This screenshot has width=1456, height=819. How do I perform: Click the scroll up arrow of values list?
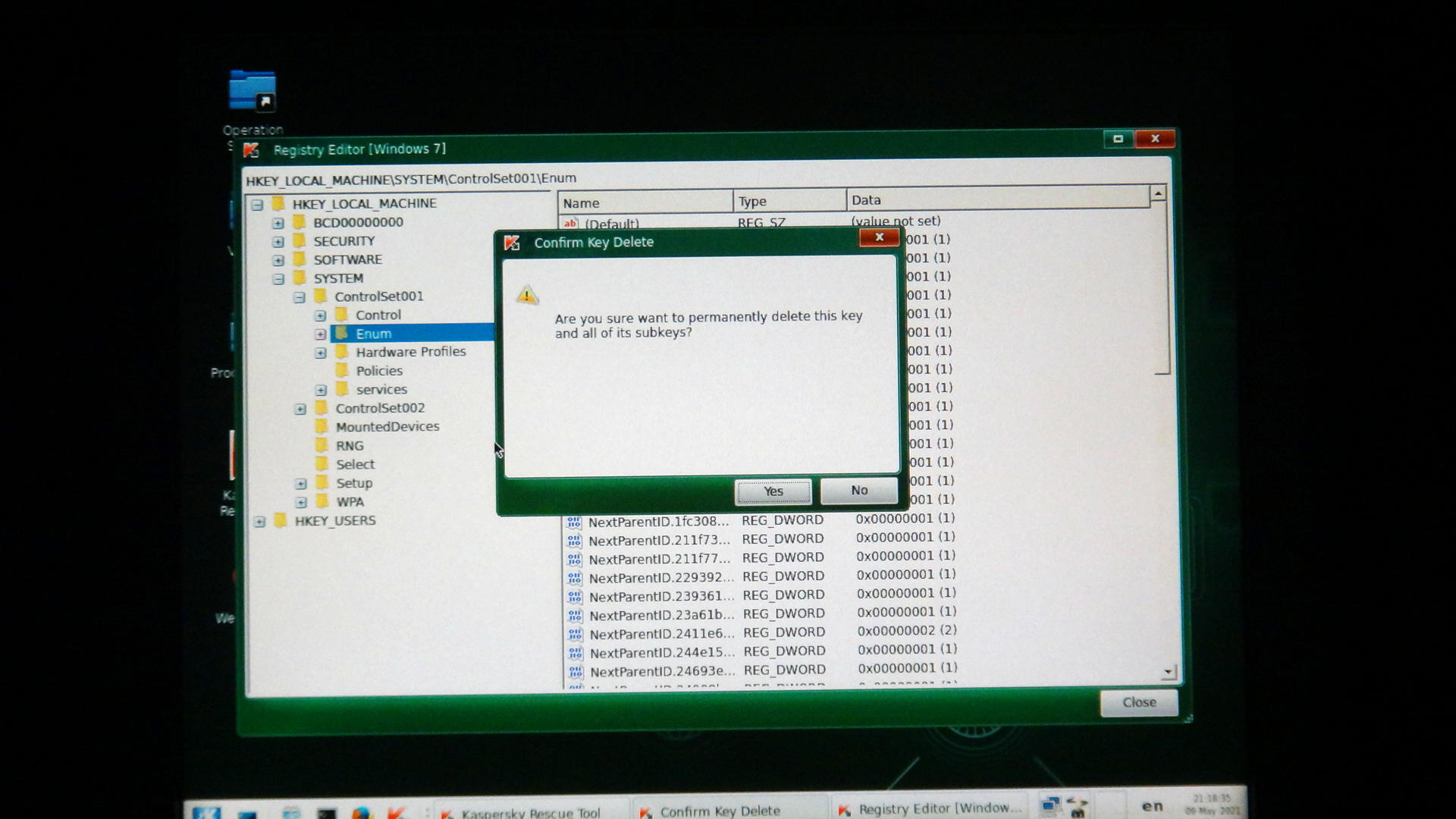coord(1158,194)
